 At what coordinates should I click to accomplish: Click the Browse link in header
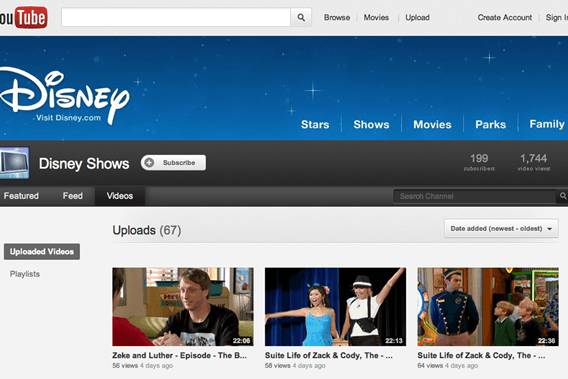pos(337,17)
